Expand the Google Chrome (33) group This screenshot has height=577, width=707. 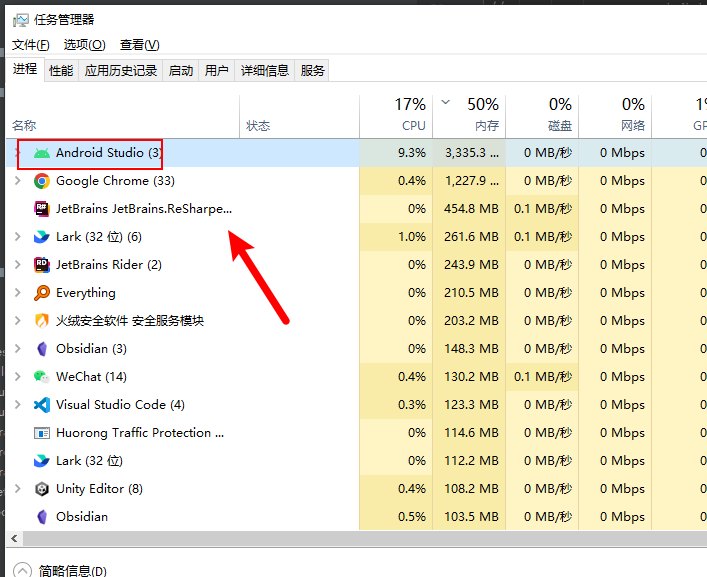click(x=18, y=181)
